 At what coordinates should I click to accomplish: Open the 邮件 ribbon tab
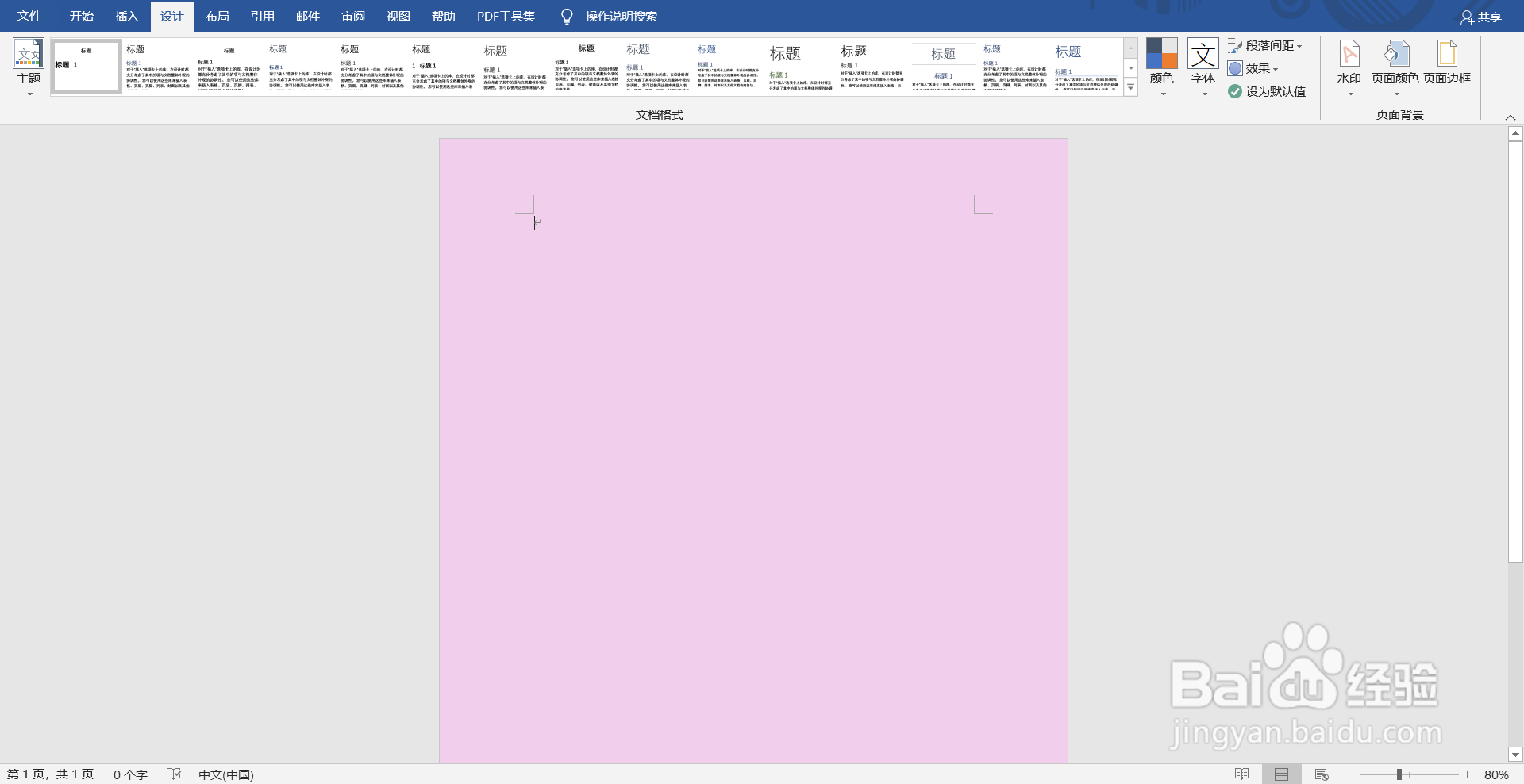[307, 16]
